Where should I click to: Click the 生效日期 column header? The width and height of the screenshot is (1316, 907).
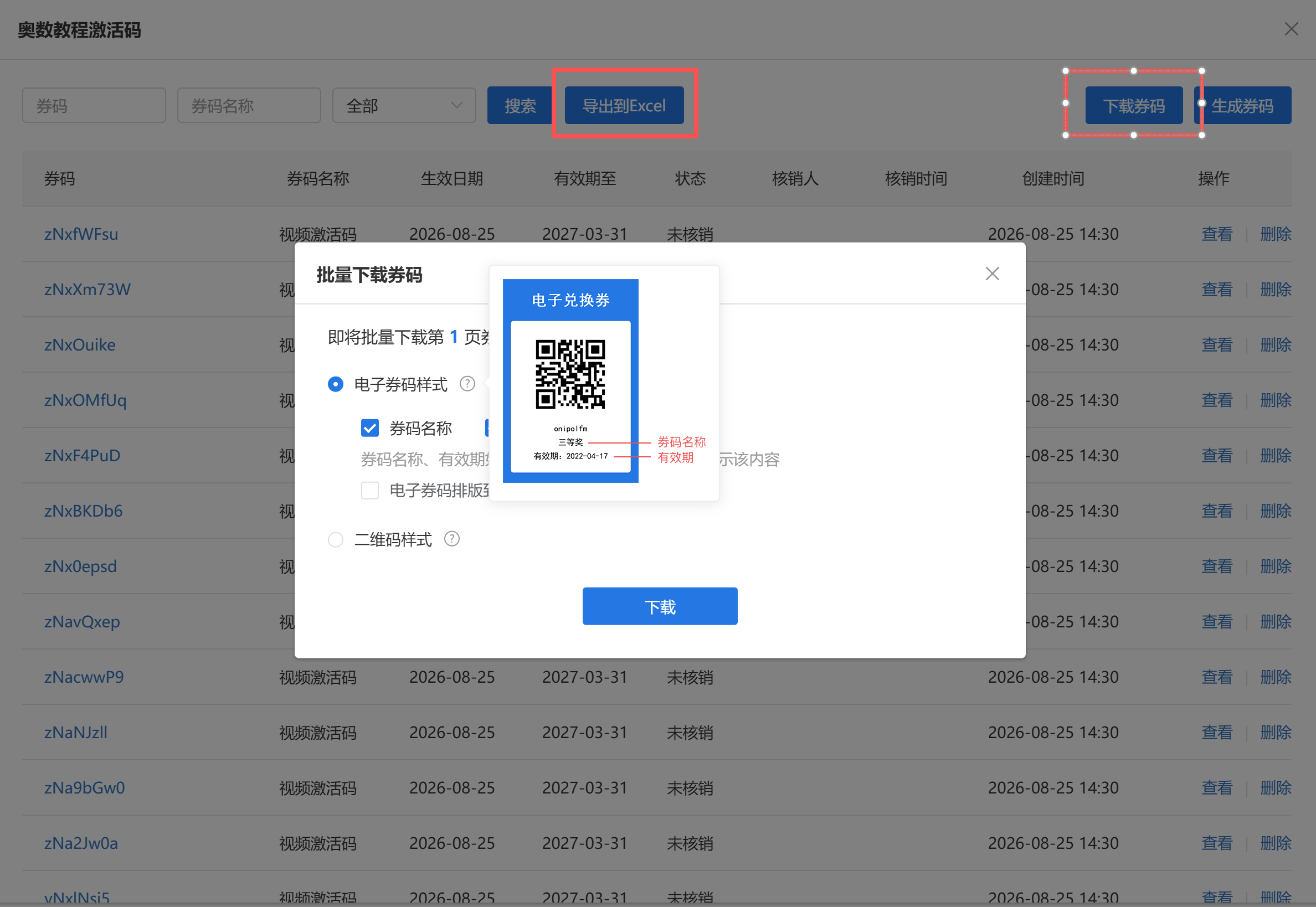point(452,178)
